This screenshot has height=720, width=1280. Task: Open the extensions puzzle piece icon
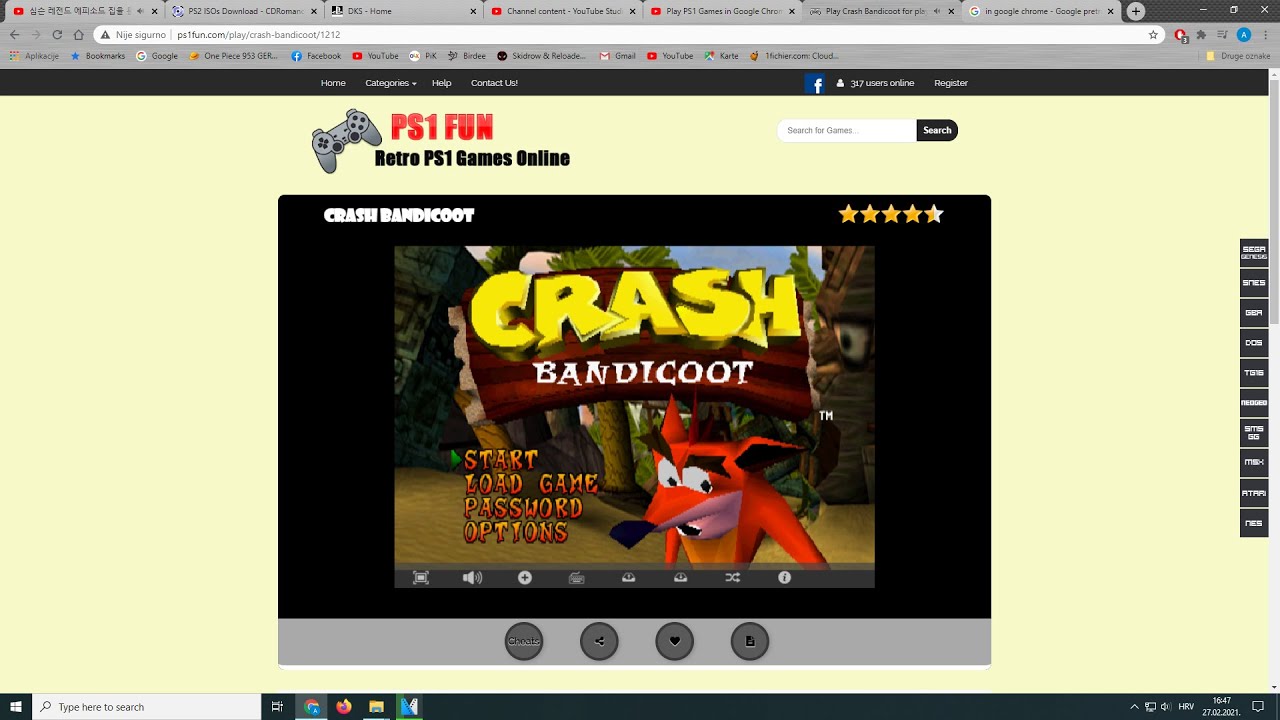click(x=1201, y=34)
